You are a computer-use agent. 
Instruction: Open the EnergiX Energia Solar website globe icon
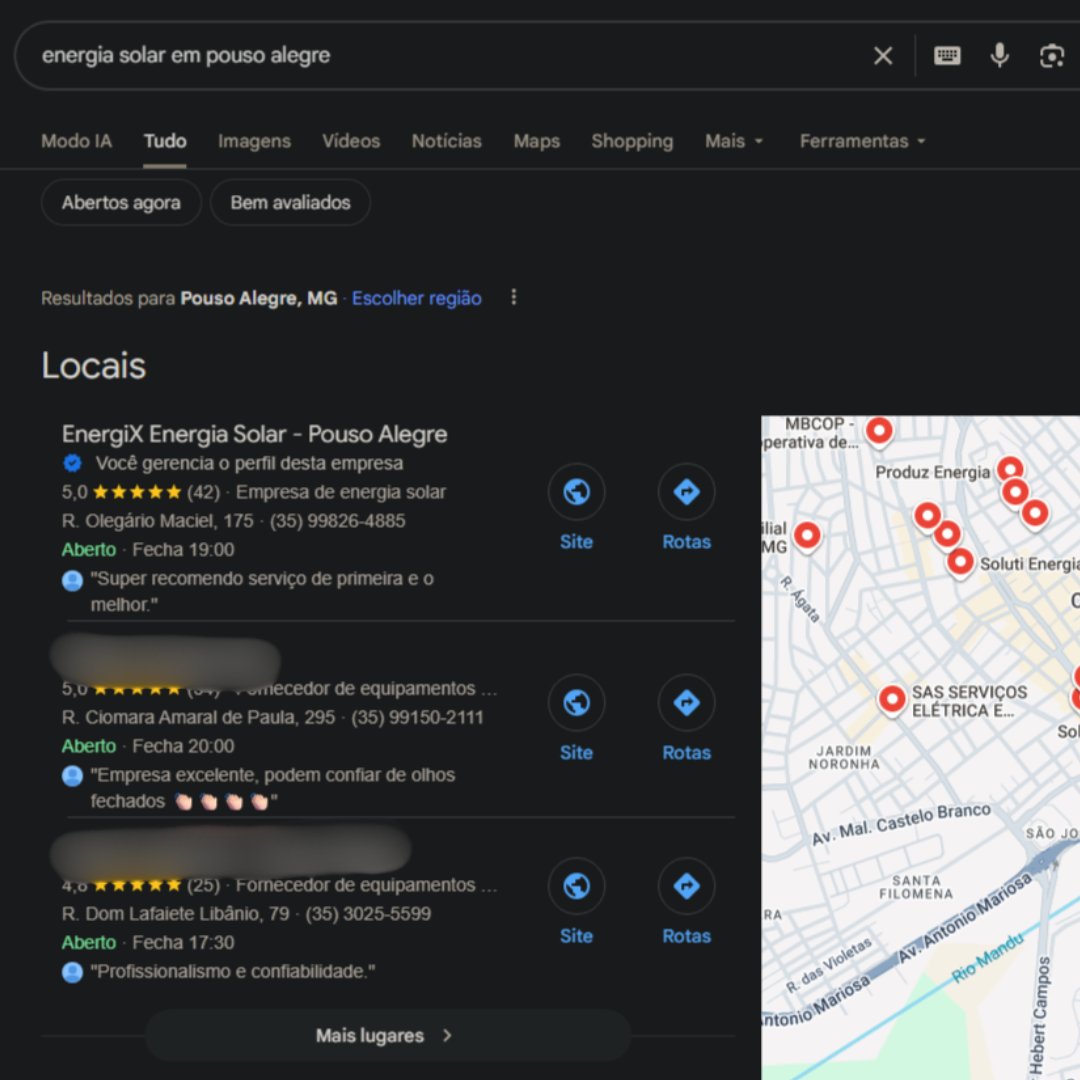[x=576, y=492]
